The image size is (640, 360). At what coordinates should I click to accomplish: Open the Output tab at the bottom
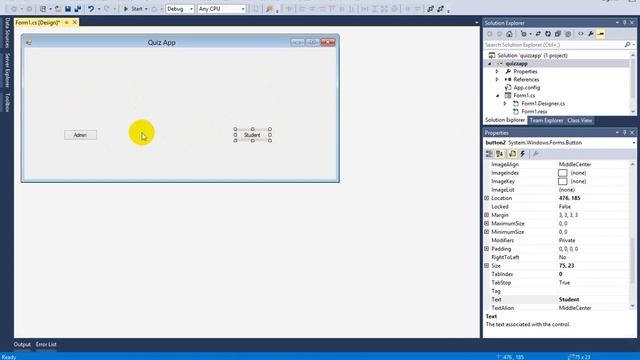pos(22,344)
